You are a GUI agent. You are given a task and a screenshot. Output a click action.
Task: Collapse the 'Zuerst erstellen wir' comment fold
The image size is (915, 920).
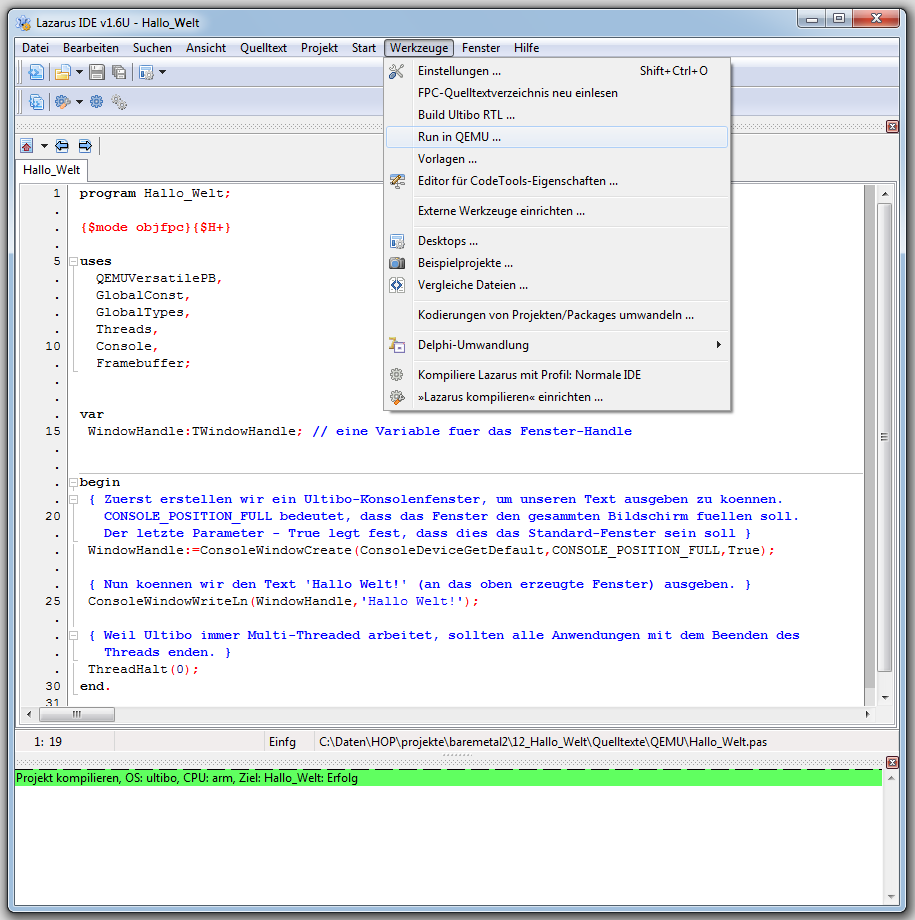click(73, 500)
